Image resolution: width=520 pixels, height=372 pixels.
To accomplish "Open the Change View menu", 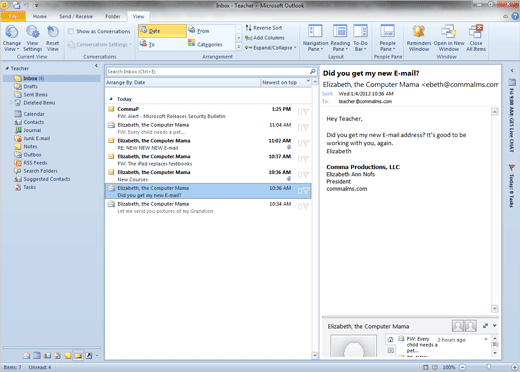I will point(12,38).
